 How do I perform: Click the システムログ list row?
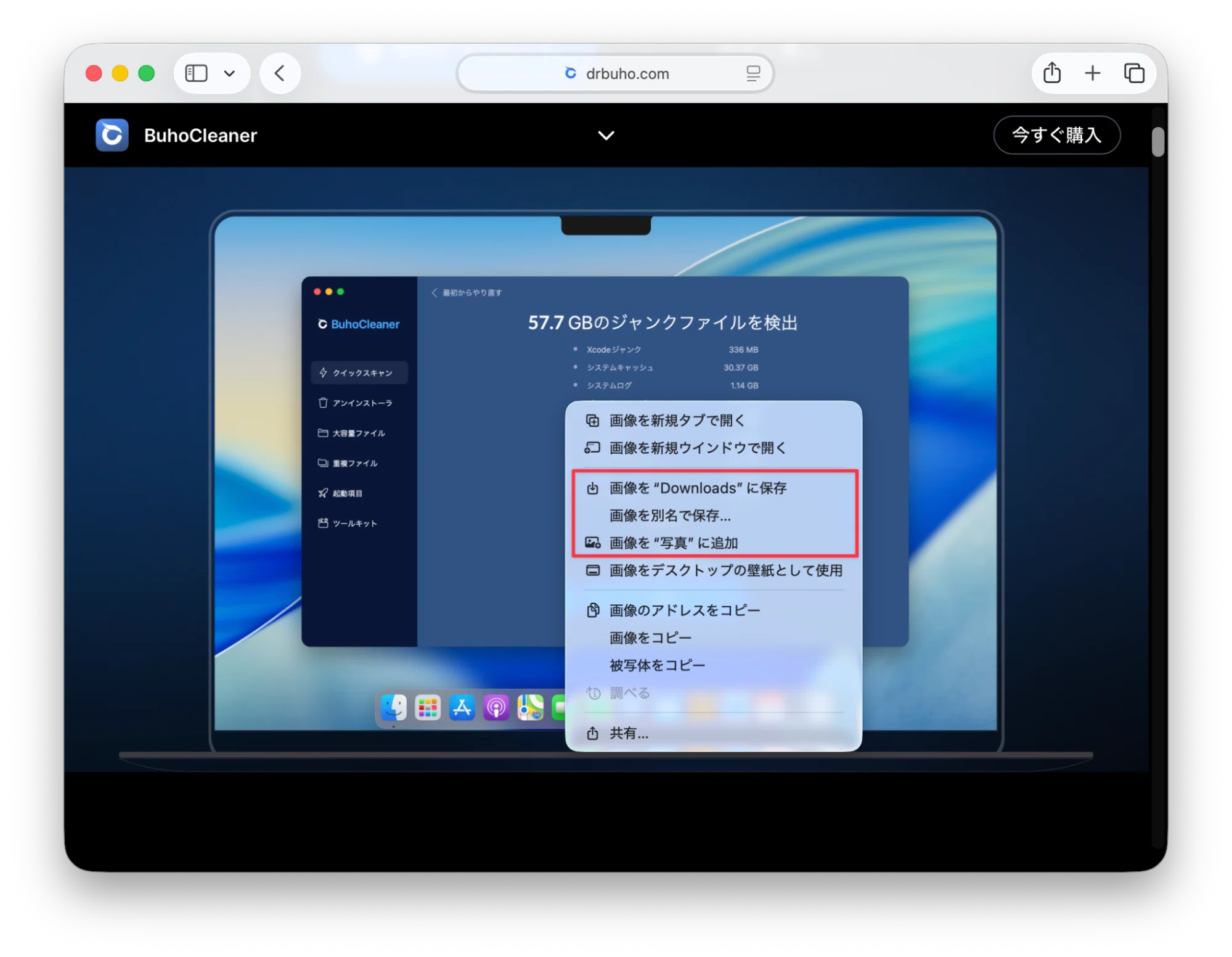pyautogui.click(x=666, y=385)
